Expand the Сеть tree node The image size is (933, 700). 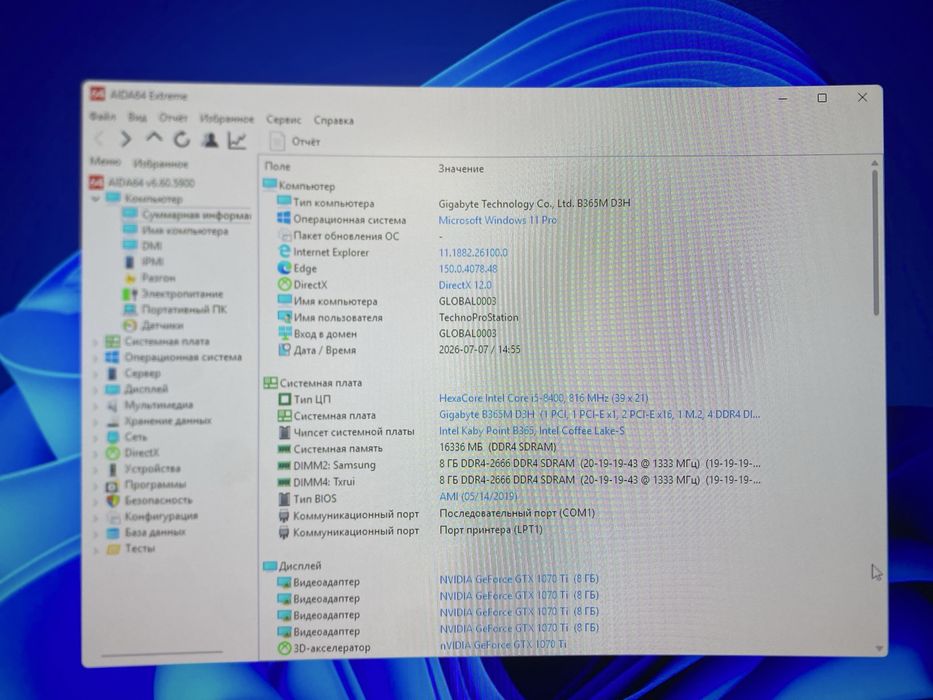95,438
